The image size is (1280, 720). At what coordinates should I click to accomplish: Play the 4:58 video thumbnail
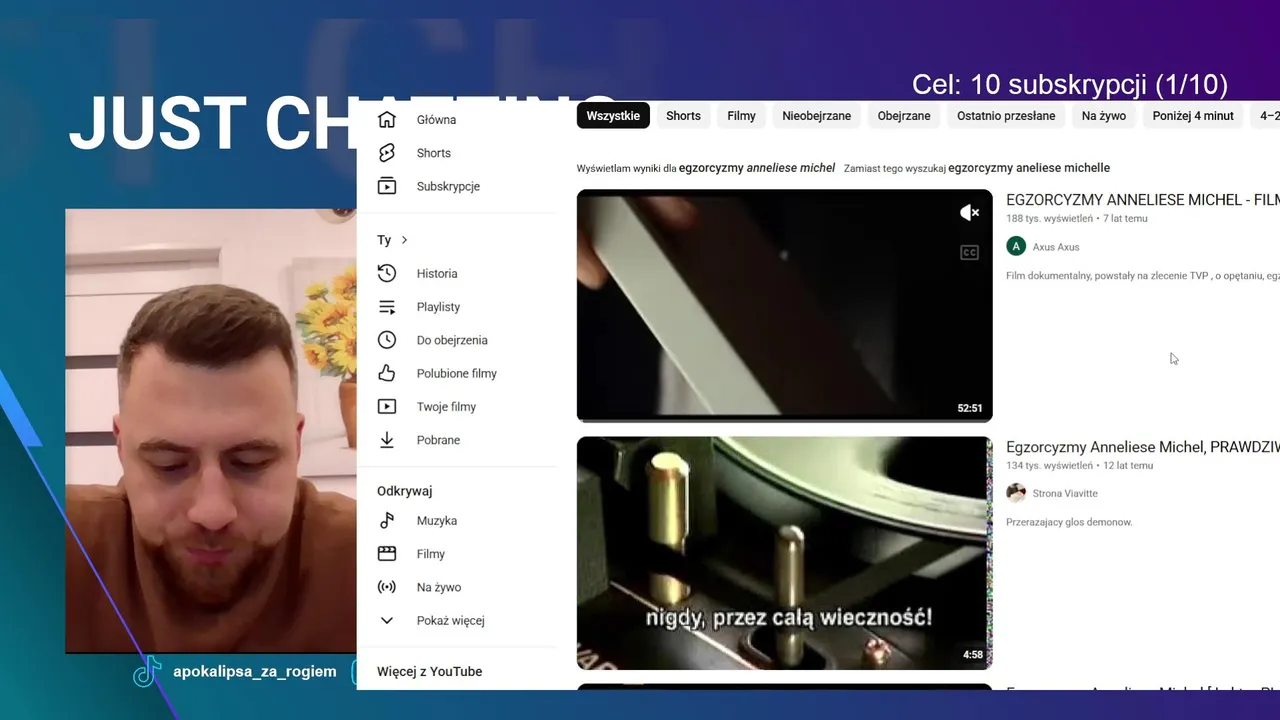784,553
